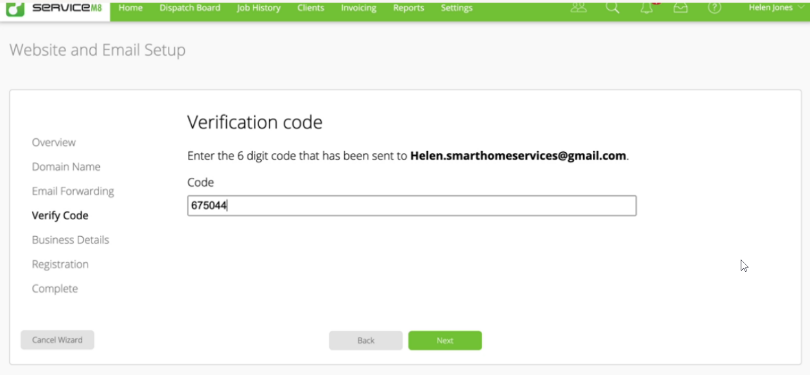Open the Clients menu
Screen dimensions: 810x375
click(311, 8)
